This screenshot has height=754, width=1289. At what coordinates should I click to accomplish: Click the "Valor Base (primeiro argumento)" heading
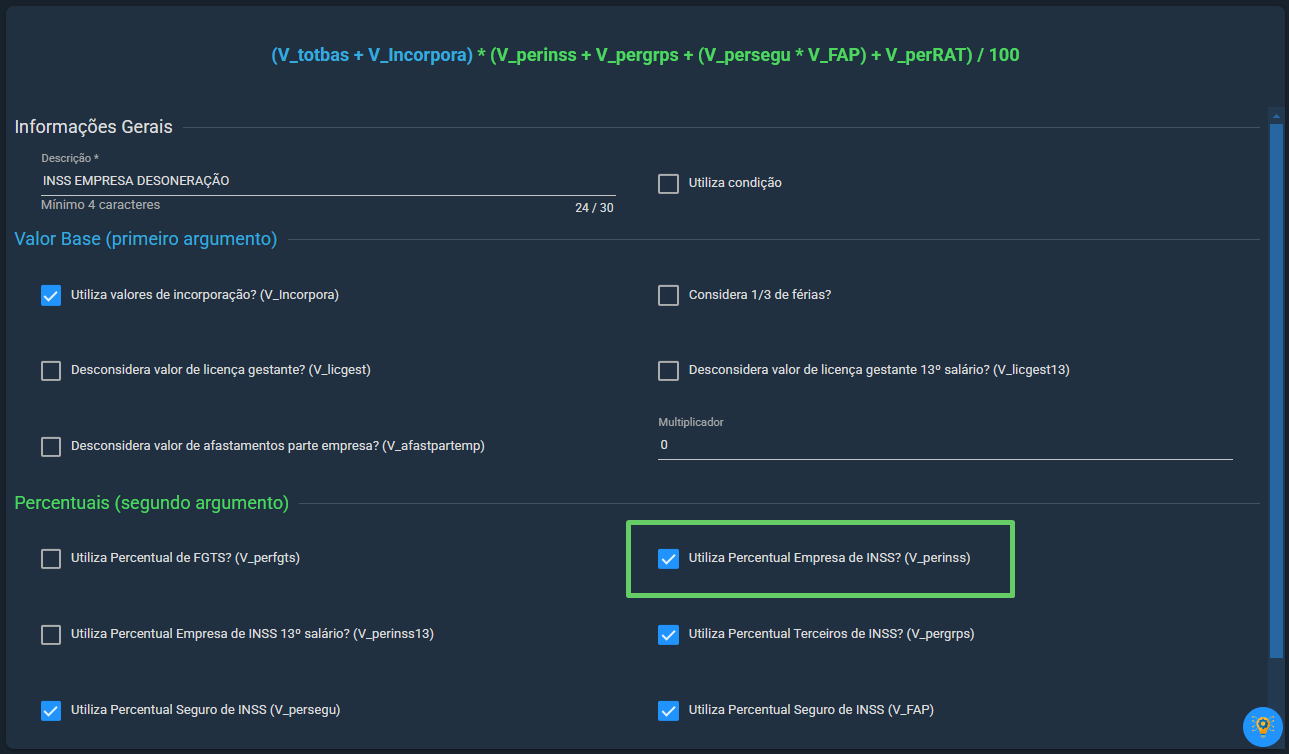[x=146, y=239]
